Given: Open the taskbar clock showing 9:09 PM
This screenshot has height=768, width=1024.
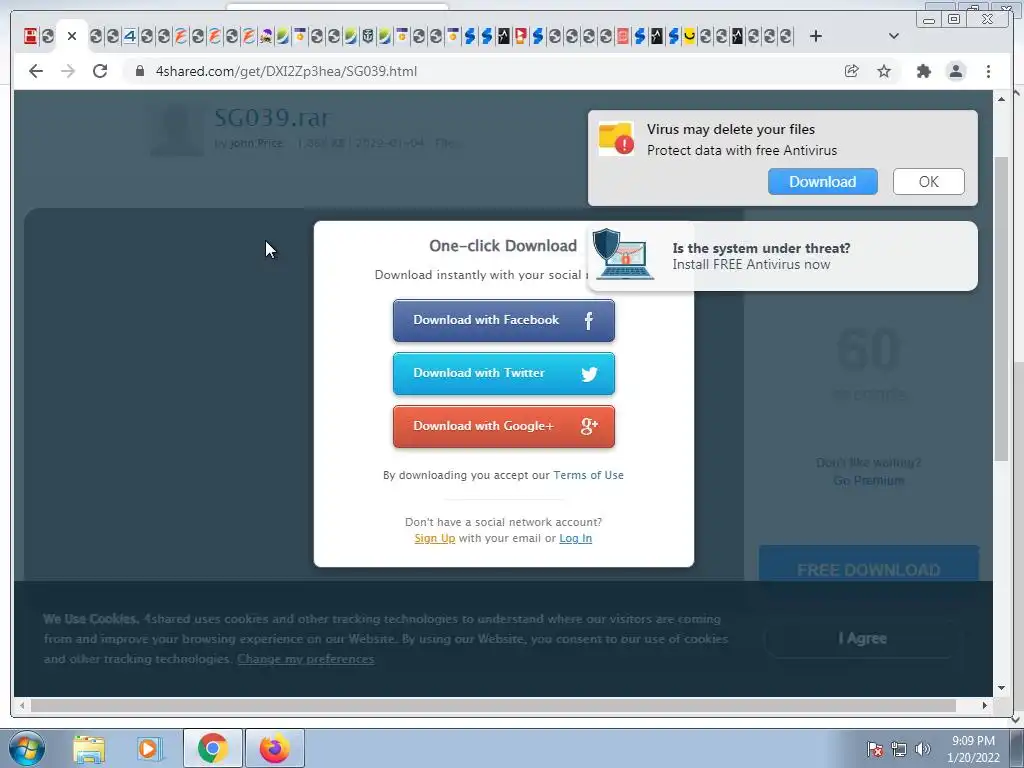Looking at the screenshot, I should [973, 749].
